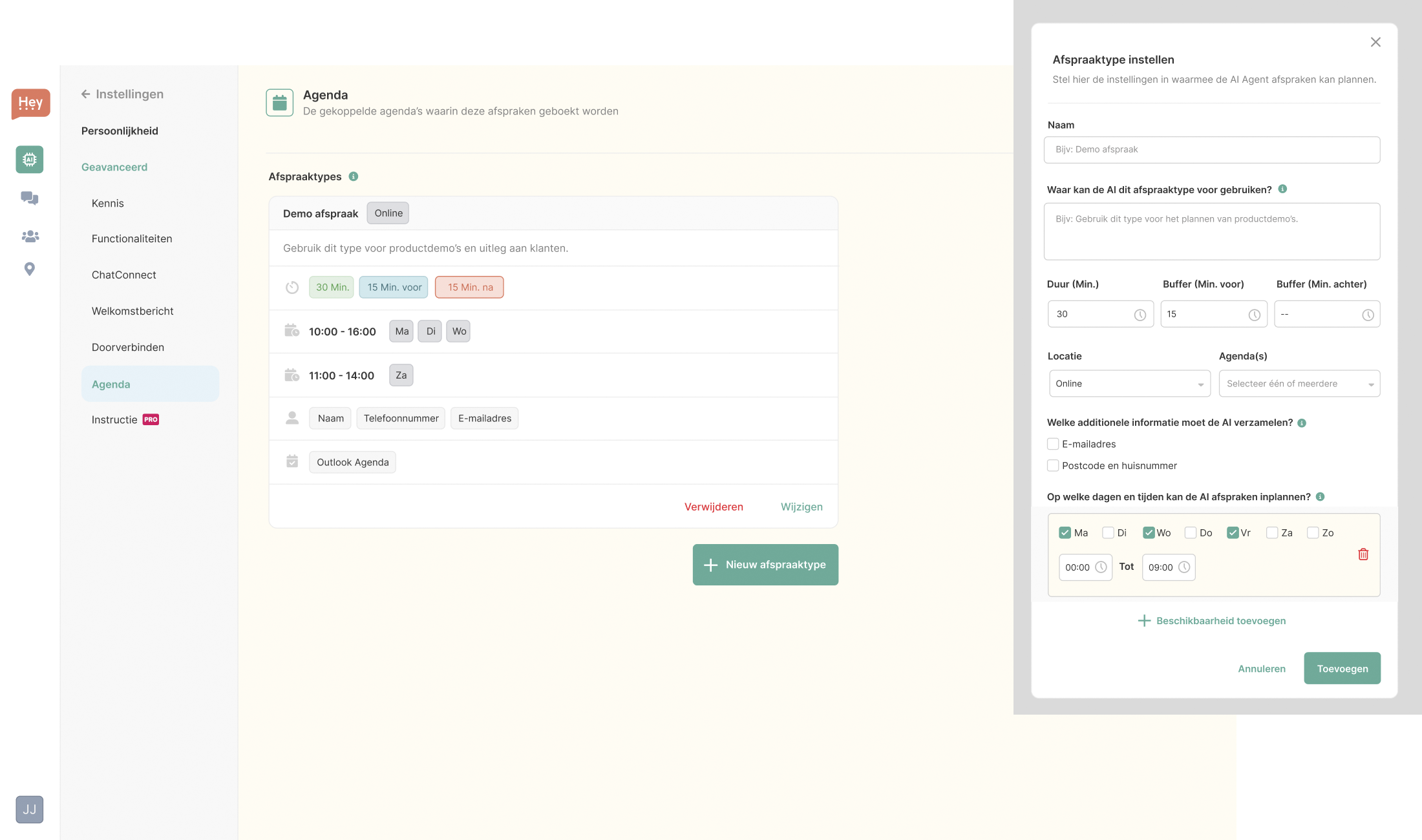Screen dimensions: 1422x840
Task: Open the 09:00 end time picker
Action: pos(1169,567)
